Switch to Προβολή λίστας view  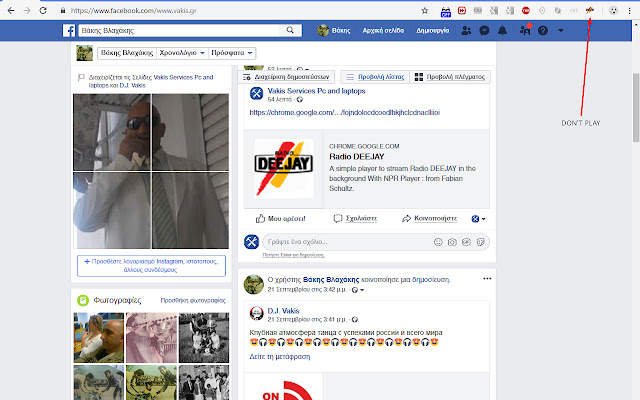[x=376, y=77]
